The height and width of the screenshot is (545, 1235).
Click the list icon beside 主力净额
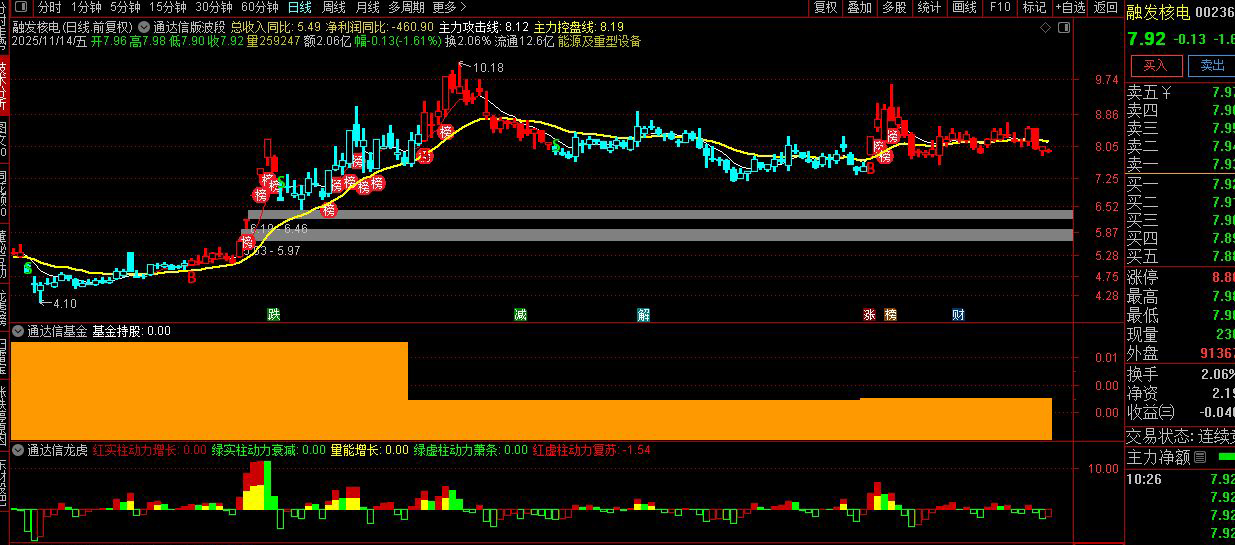1199,457
